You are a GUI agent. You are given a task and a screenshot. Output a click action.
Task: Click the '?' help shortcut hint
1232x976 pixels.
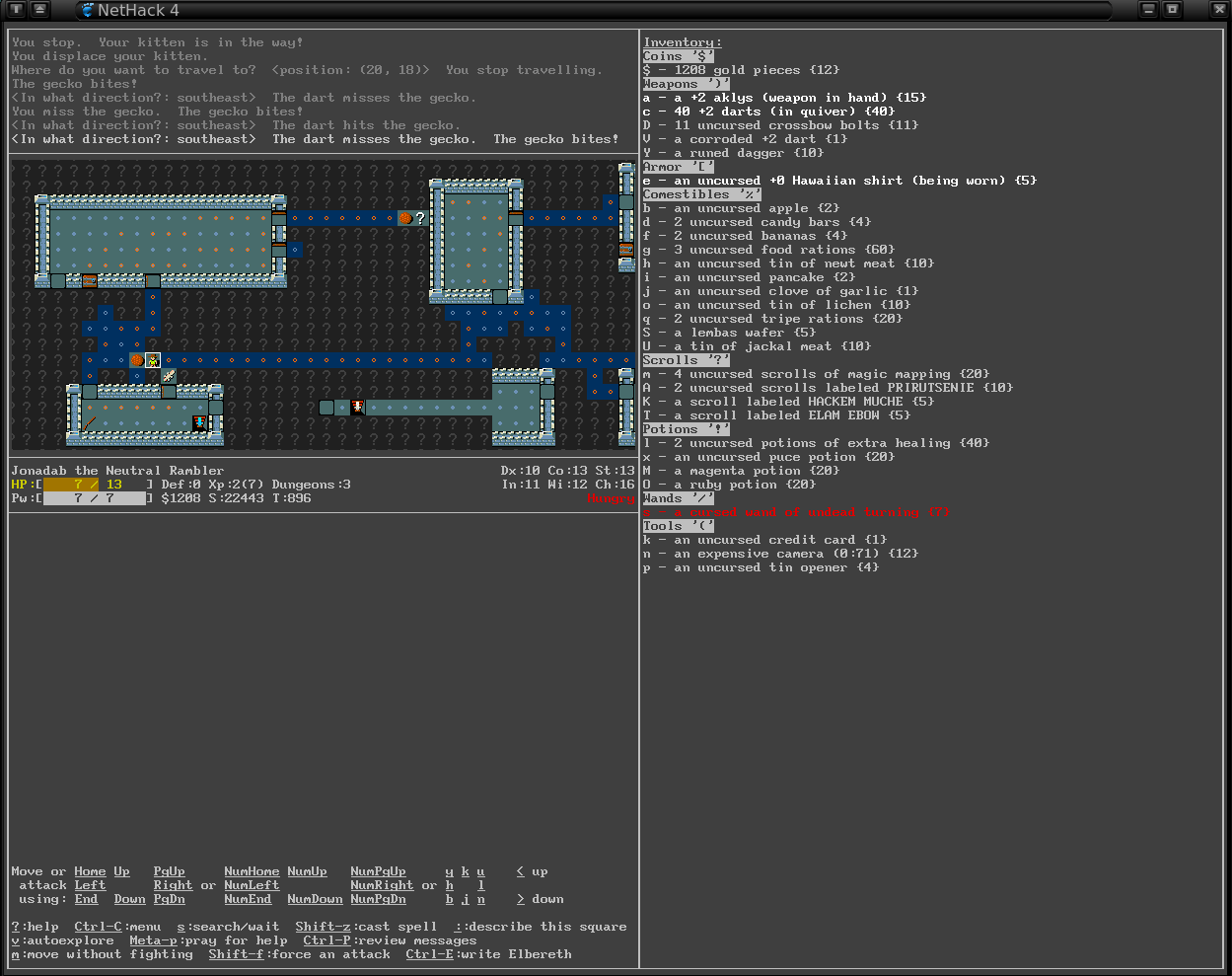pos(35,927)
